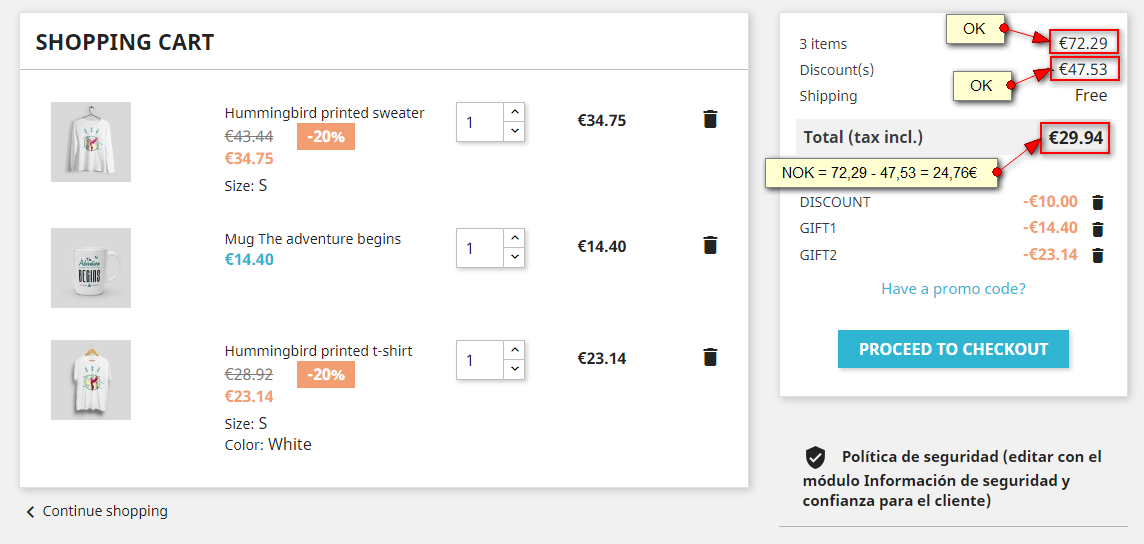Image resolution: width=1144 pixels, height=544 pixels.
Task: Click the mug quantity input field
Action: point(480,248)
